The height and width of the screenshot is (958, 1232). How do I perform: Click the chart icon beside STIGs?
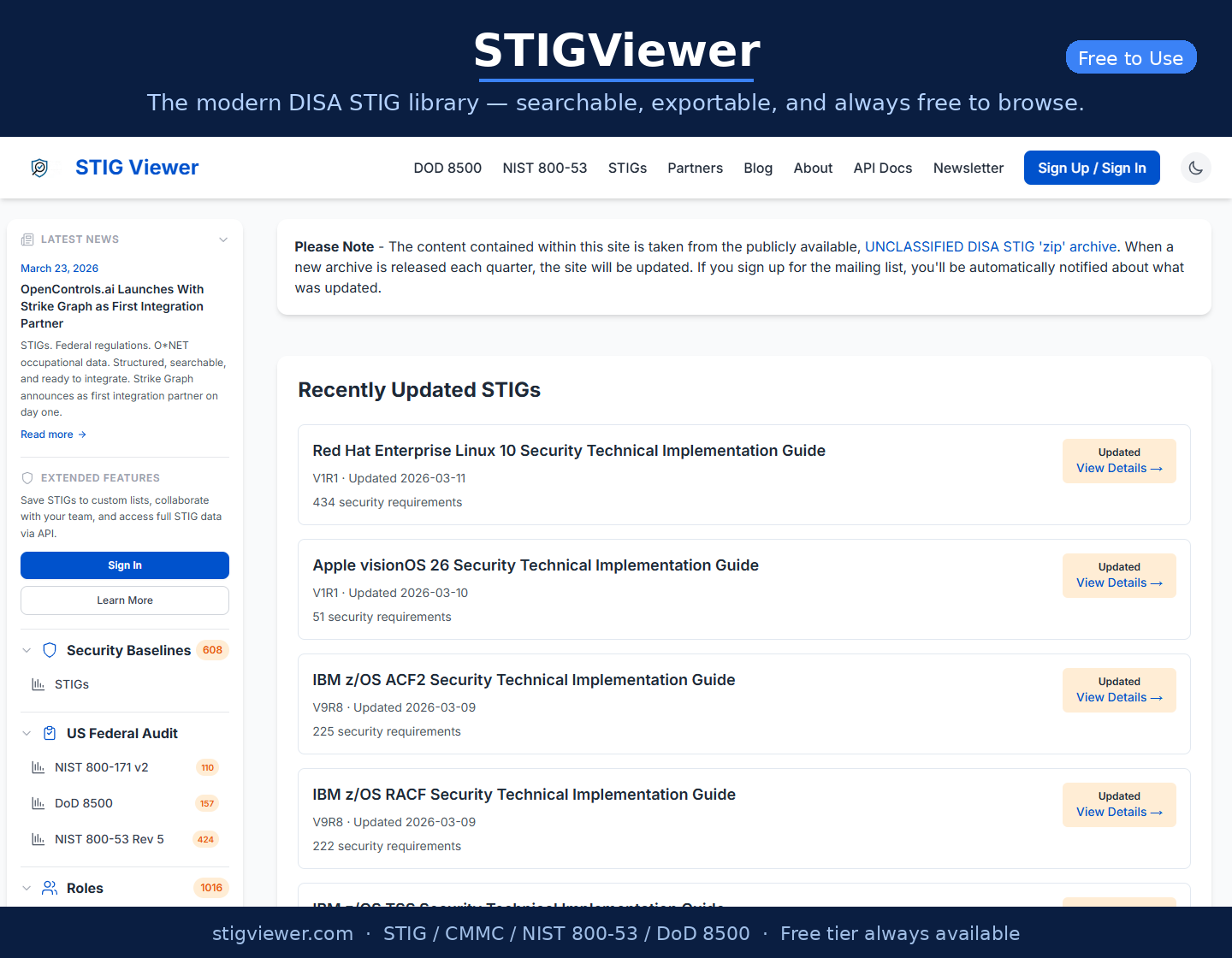point(38,684)
